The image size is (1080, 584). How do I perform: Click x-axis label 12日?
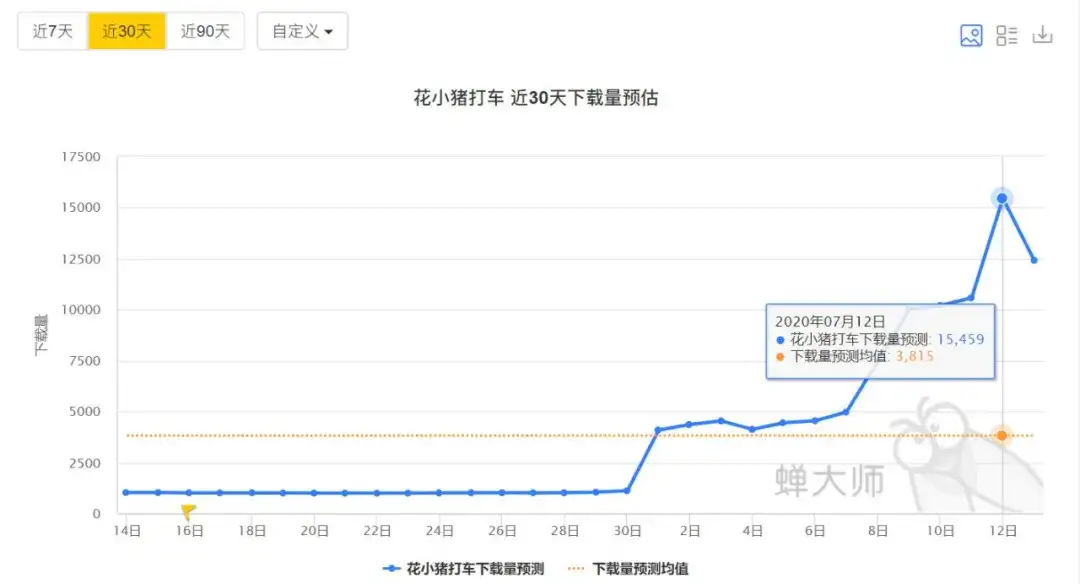pos(1003,531)
